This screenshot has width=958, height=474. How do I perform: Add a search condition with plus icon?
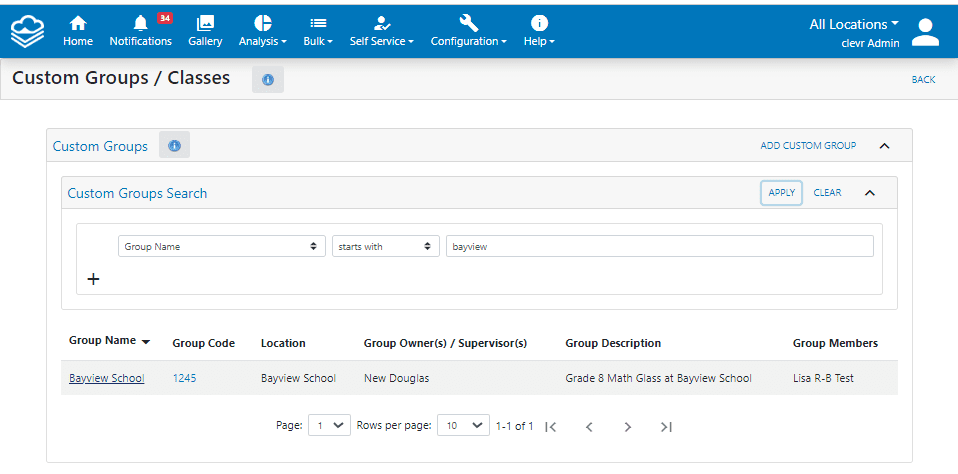[93, 280]
